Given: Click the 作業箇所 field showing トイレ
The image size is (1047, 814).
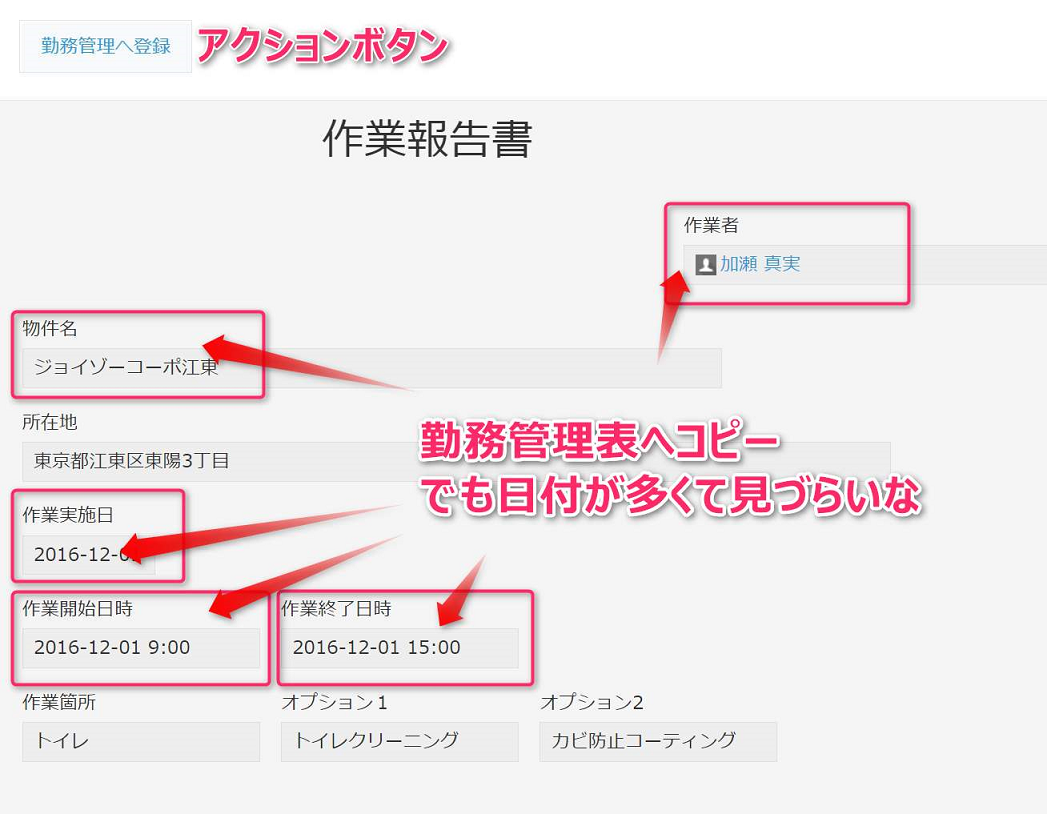Looking at the screenshot, I should click(141, 741).
